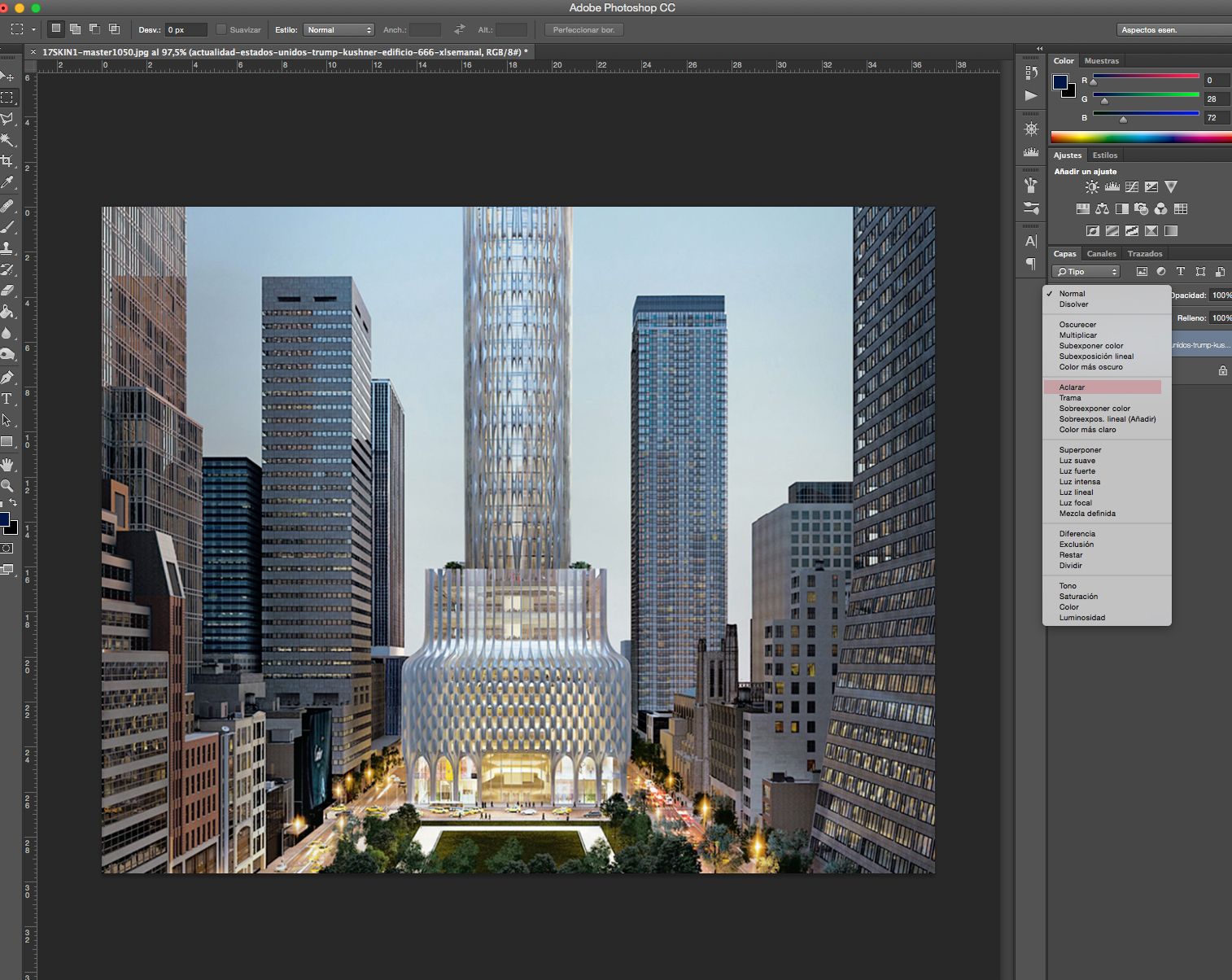Toggle type layer filter in Capas
The height and width of the screenshot is (980, 1232).
tap(1181, 272)
